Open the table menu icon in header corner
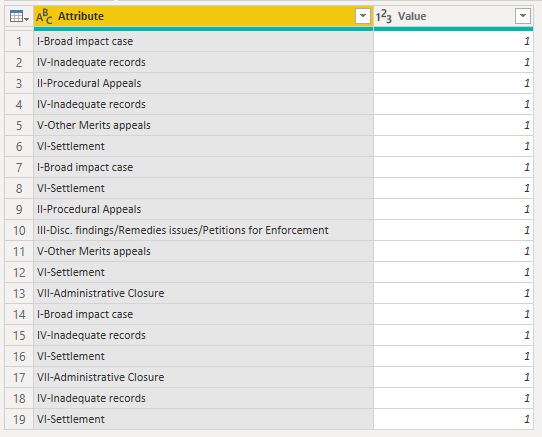542x437 pixels. tap(19, 16)
